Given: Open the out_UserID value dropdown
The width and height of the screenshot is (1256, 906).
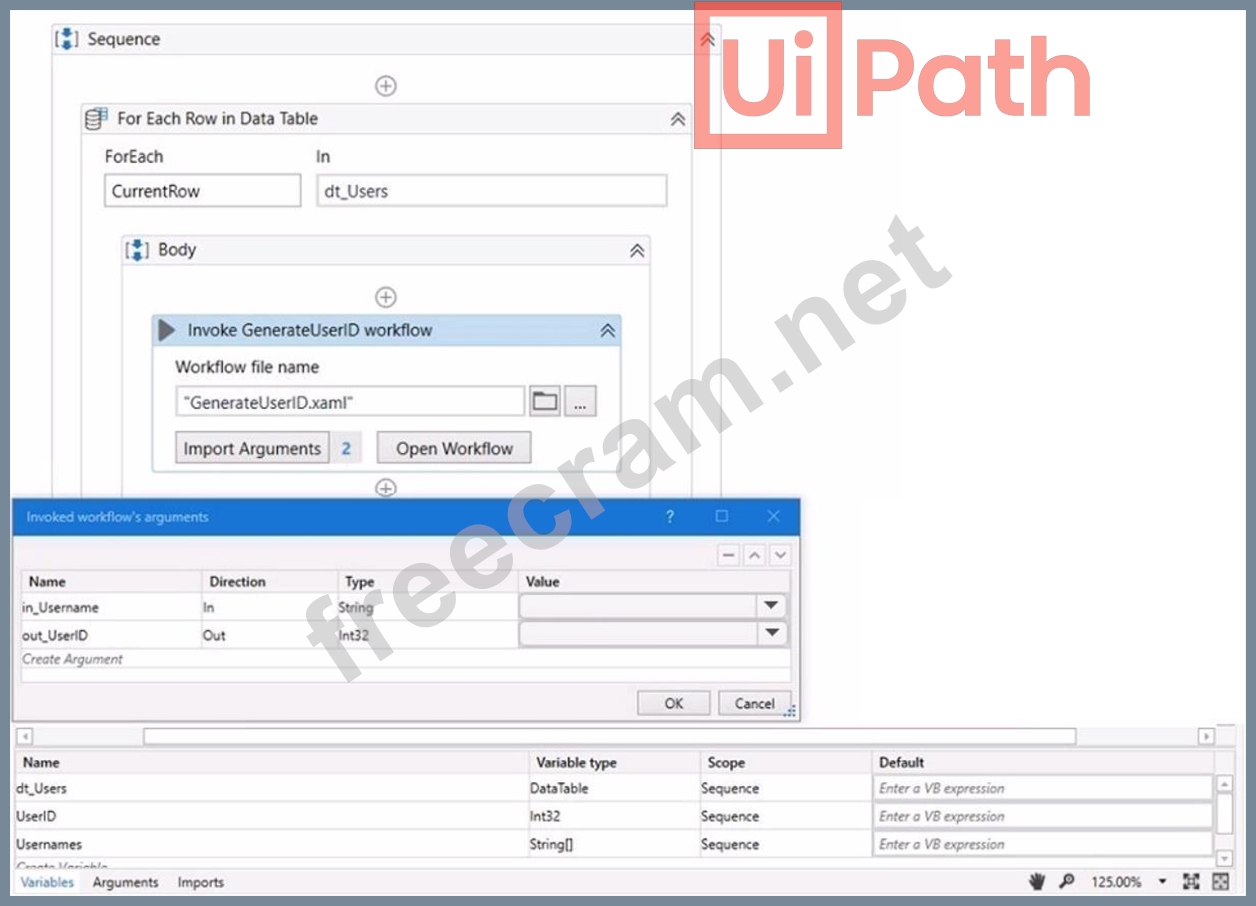Looking at the screenshot, I should (x=771, y=633).
